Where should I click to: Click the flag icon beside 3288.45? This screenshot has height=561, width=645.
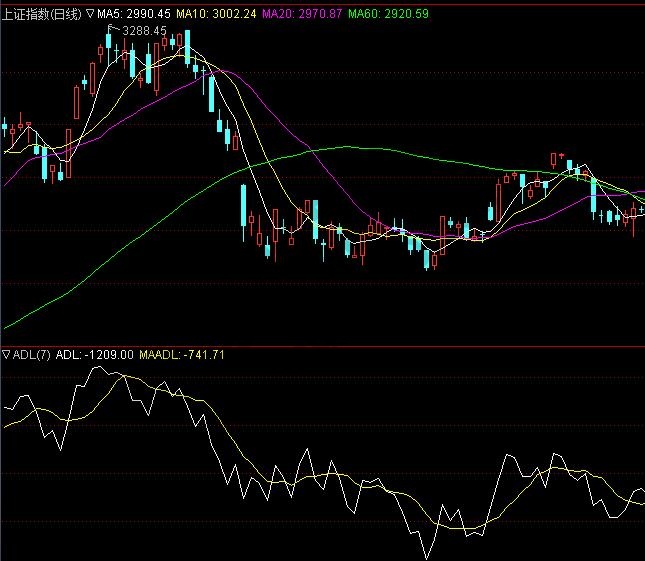click(x=112, y=30)
